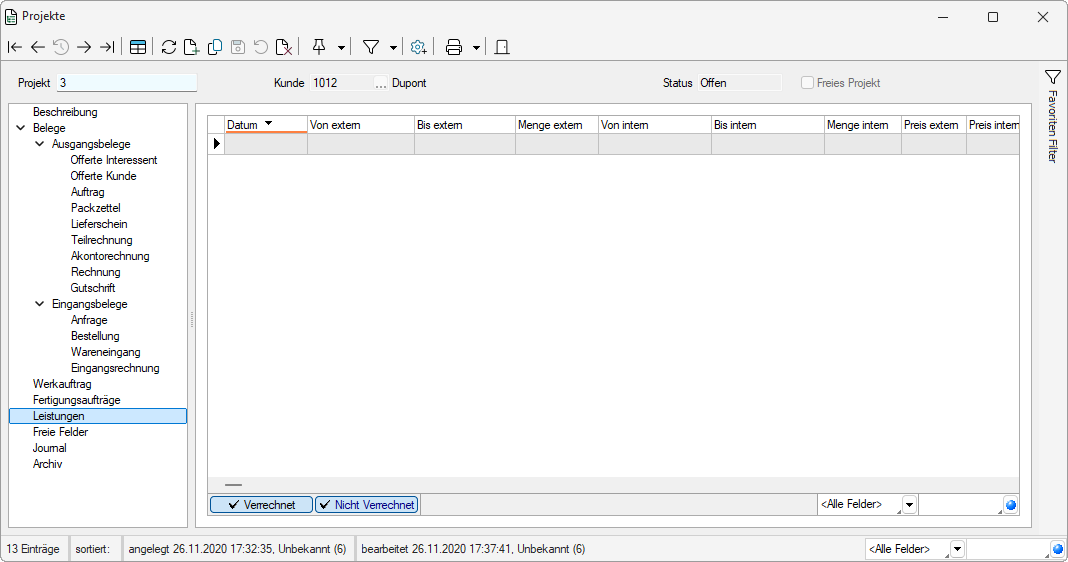Select Akontorechnung in the tree
The height and width of the screenshot is (562, 1068).
pos(110,256)
